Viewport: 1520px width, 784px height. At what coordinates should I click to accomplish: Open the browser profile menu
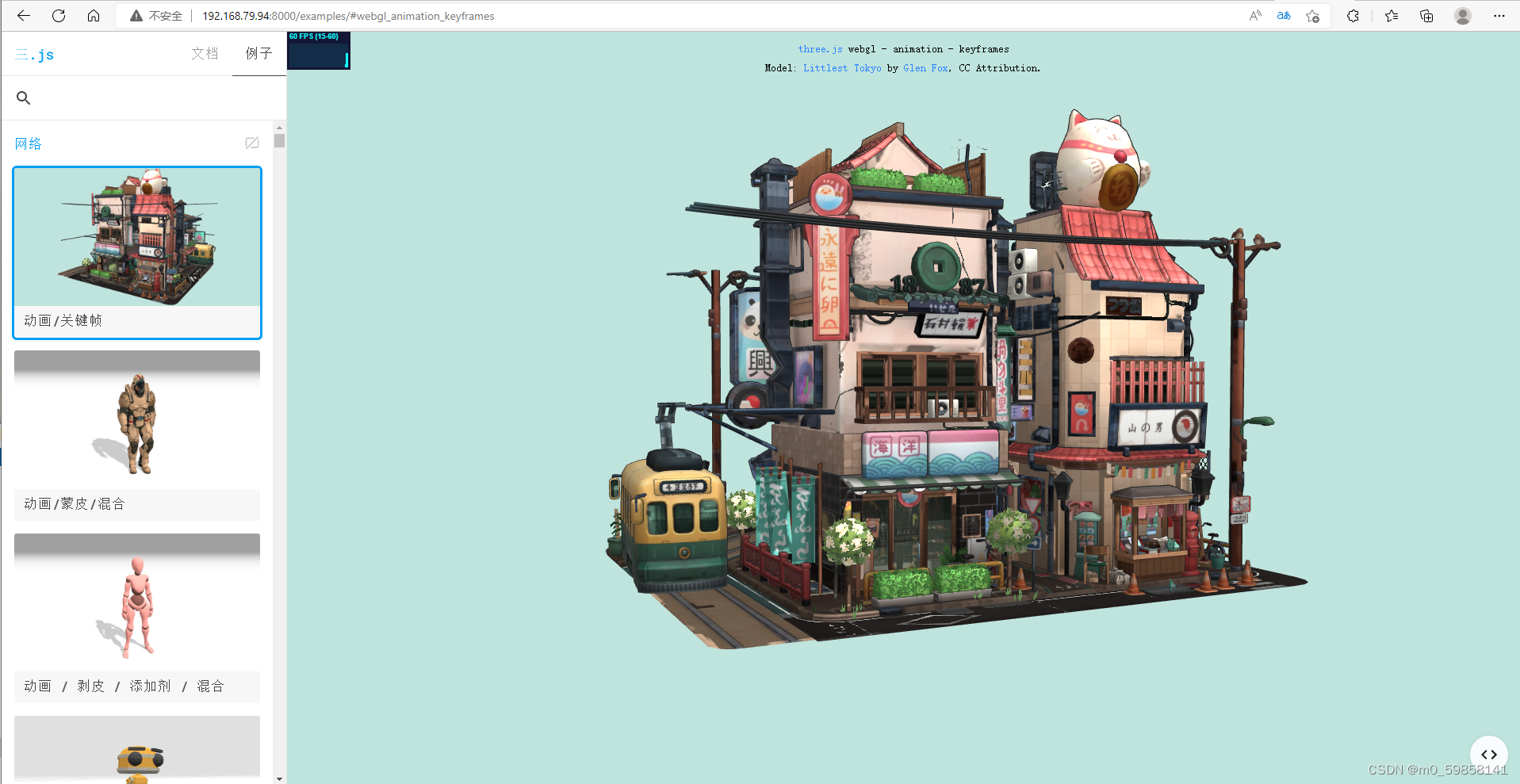pos(1462,15)
